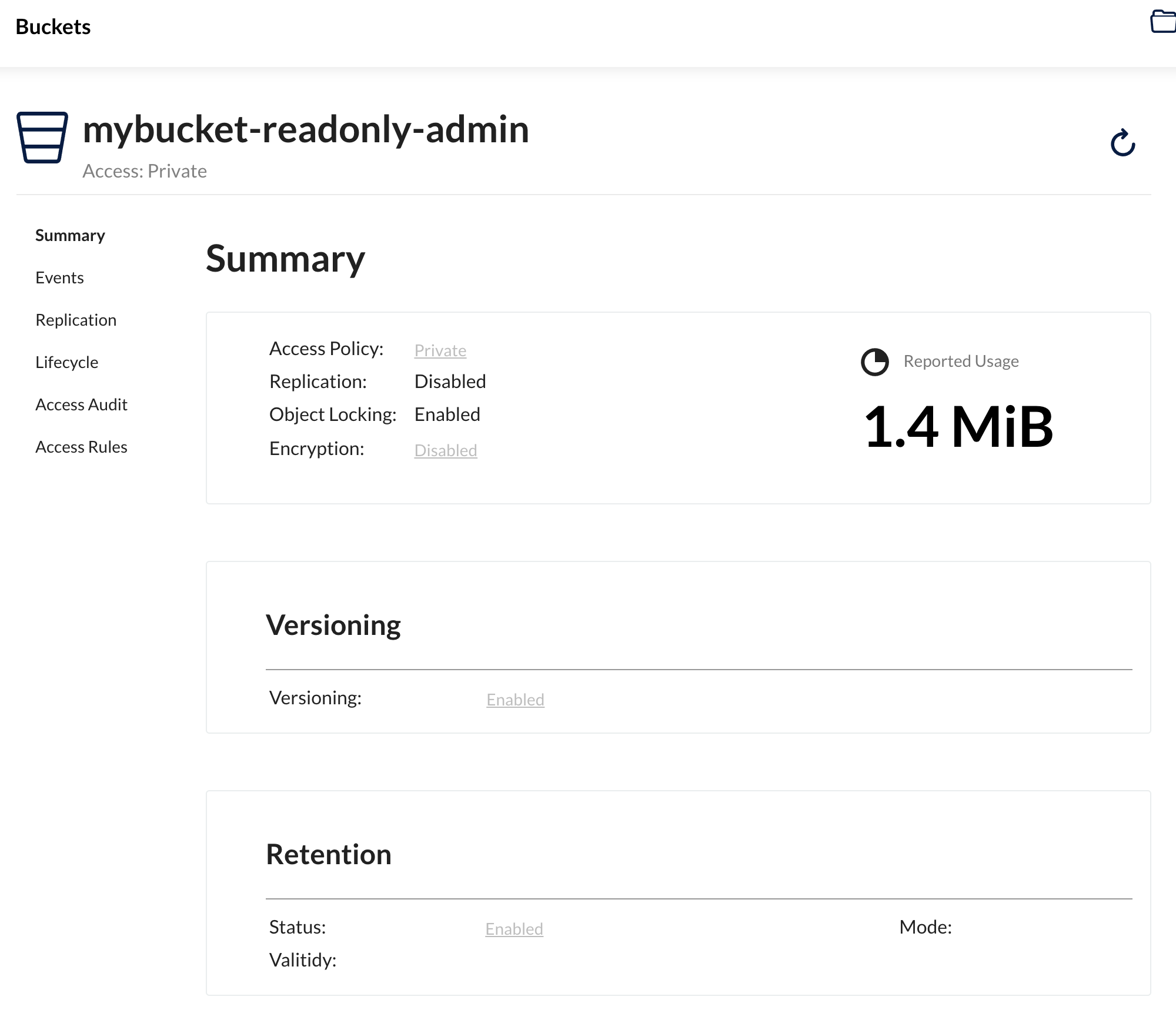
Task: Open the folder browse icon at top right
Action: click(x=1162, y=22)
